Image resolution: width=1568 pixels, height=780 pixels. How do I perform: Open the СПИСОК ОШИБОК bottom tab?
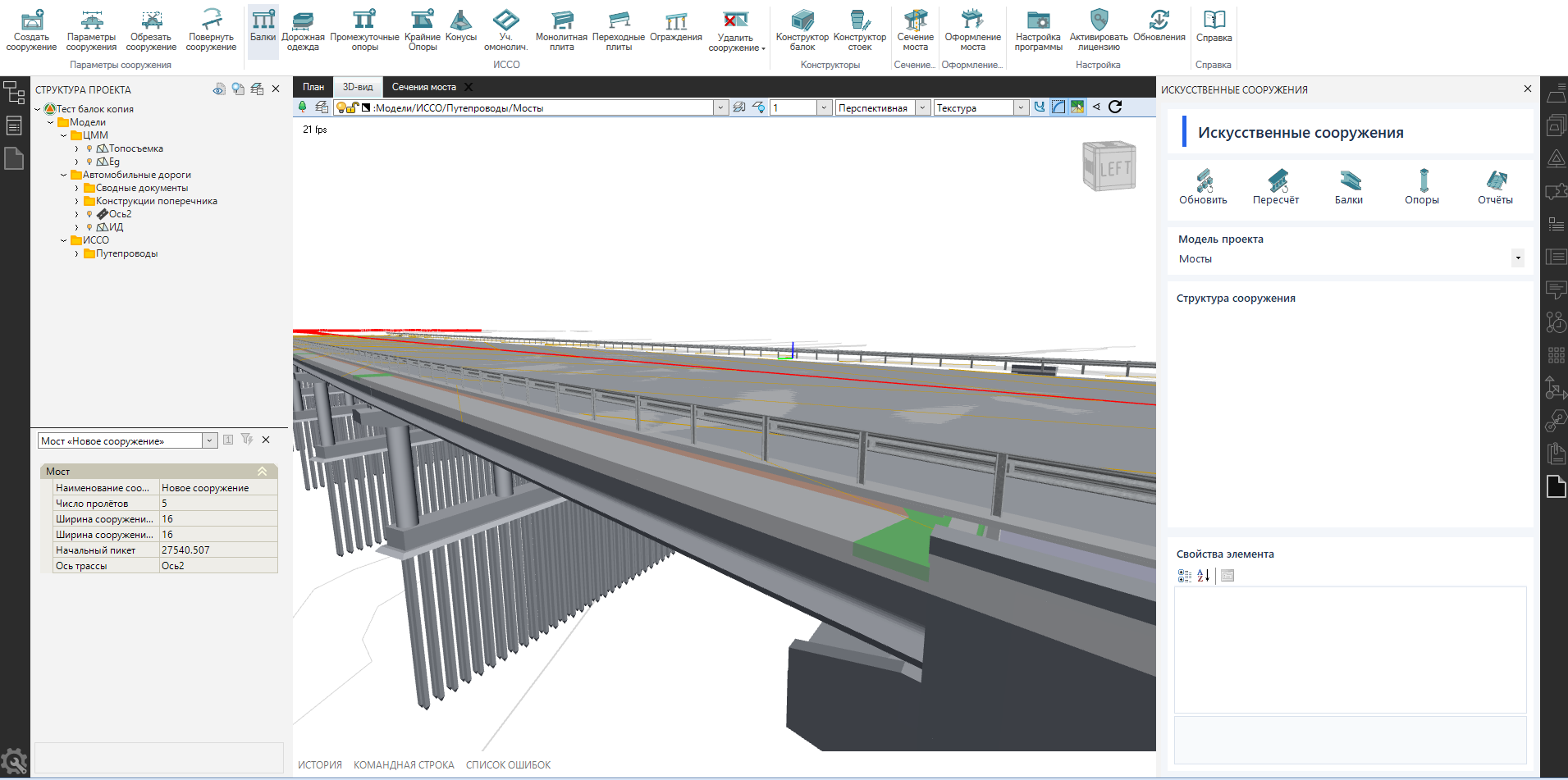point(509,765)
